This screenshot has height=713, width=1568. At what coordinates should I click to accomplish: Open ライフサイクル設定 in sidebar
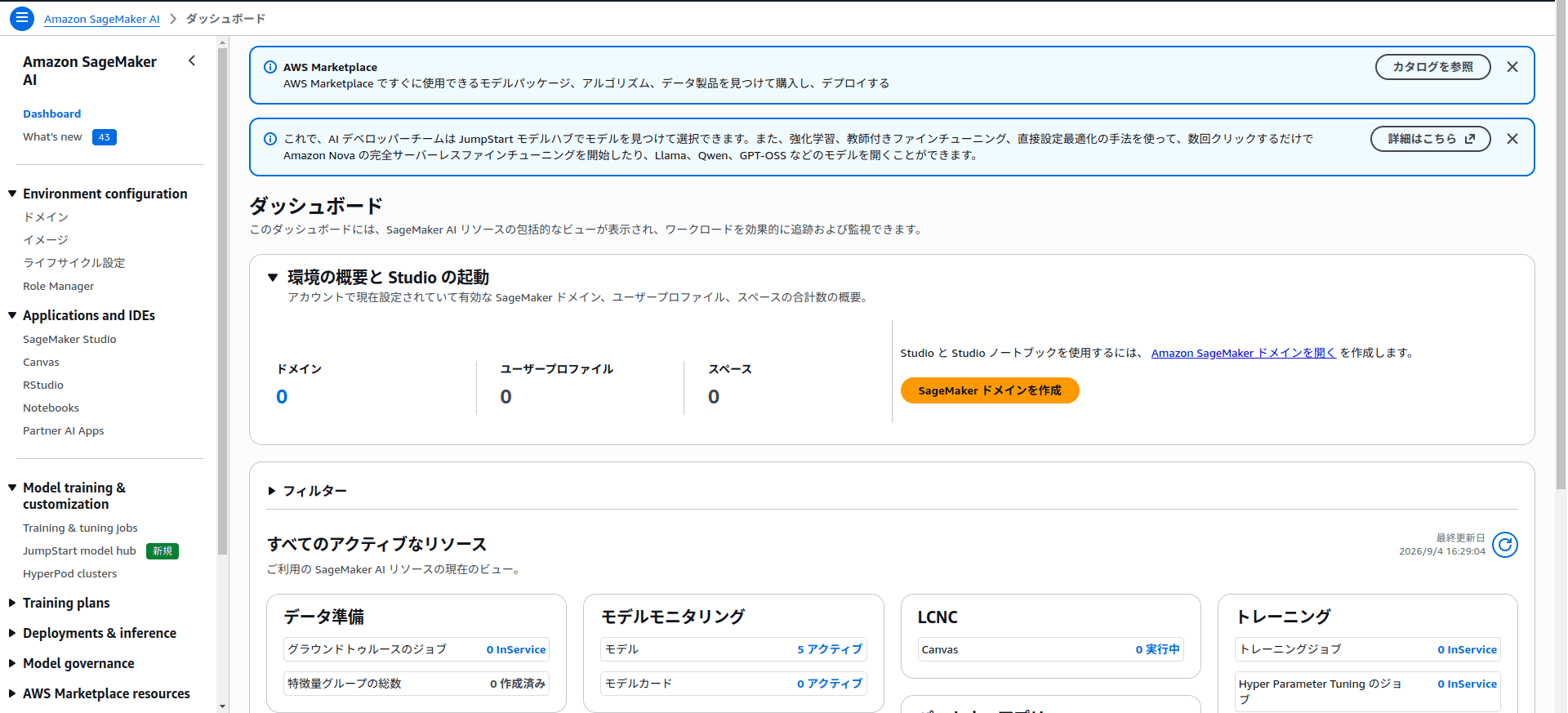[74, 263]
